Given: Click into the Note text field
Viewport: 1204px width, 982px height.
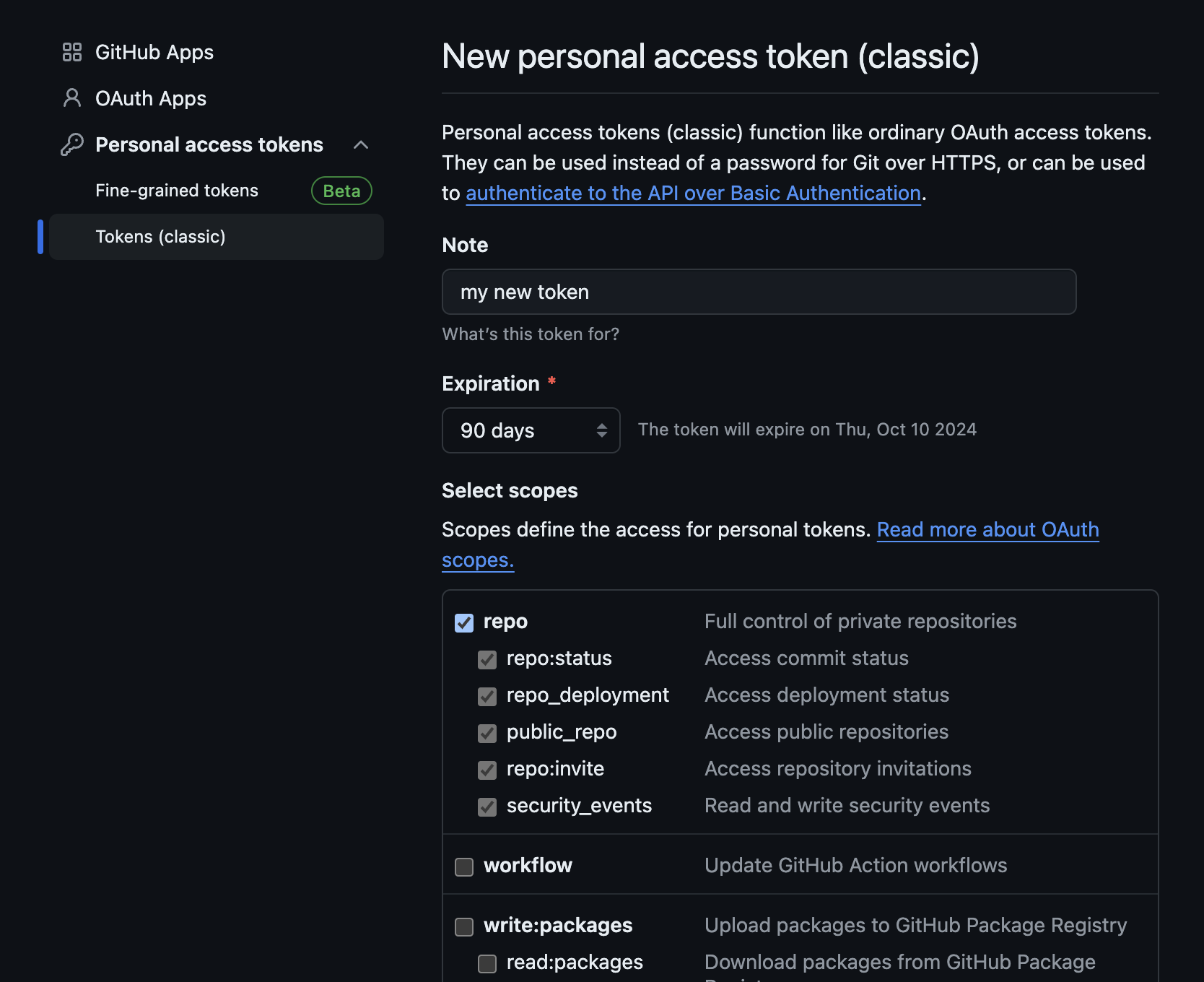Looking at the screenshot, I should pyautogui.click(x=759, y=292).
